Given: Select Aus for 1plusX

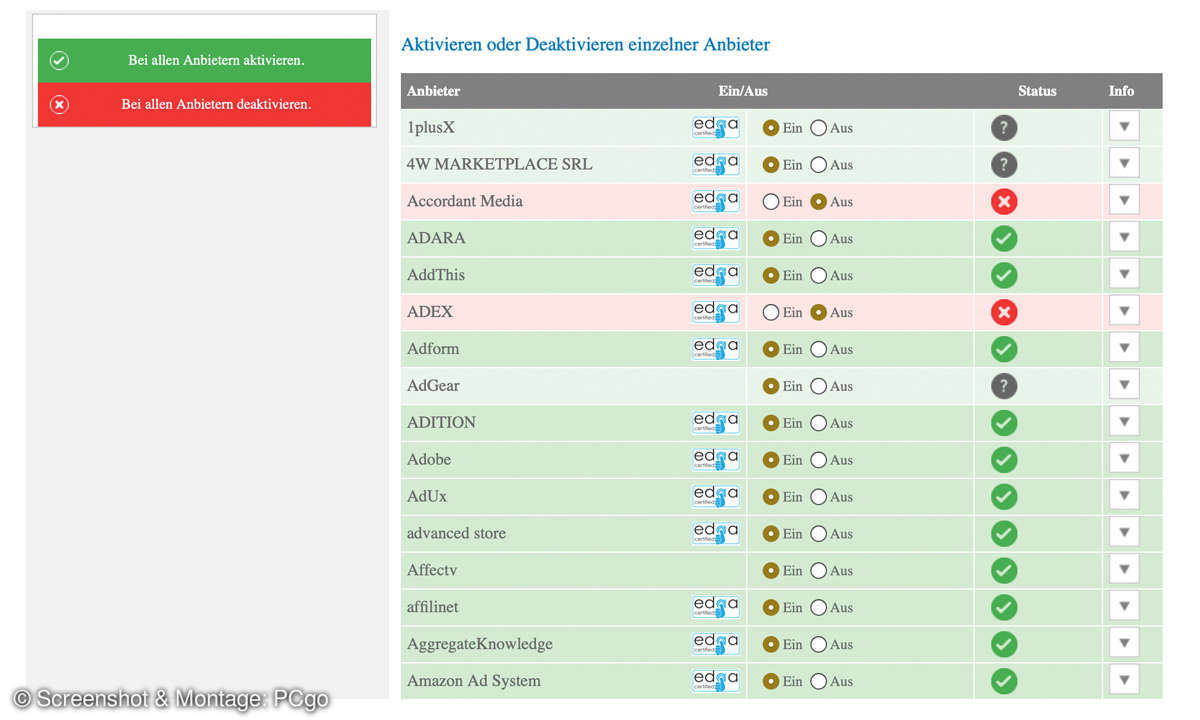Looking at the screenshot, I should (x=819, y=128).
